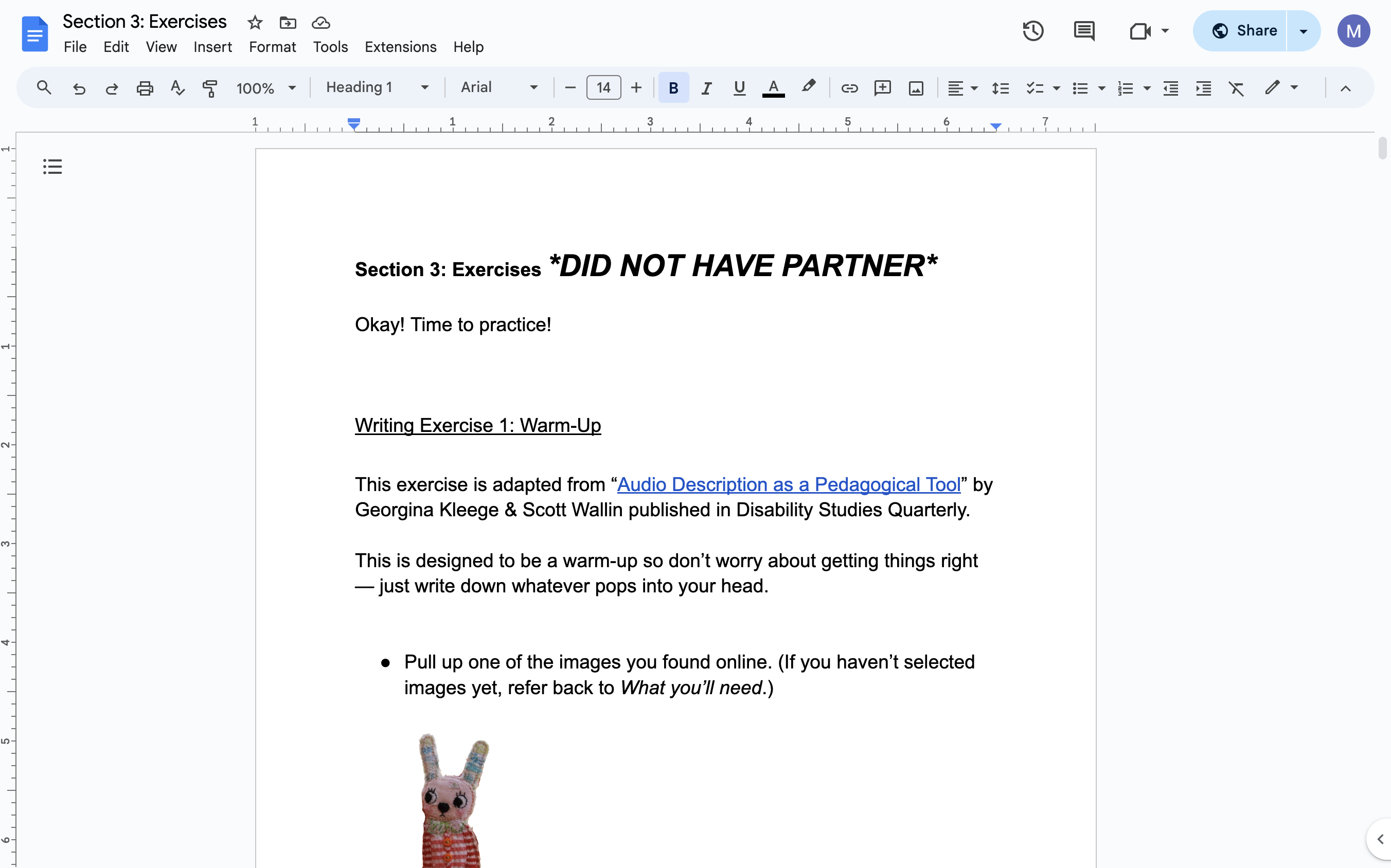Toggle italic formatting
The image size is (1391, 868).
pos(706,88)
